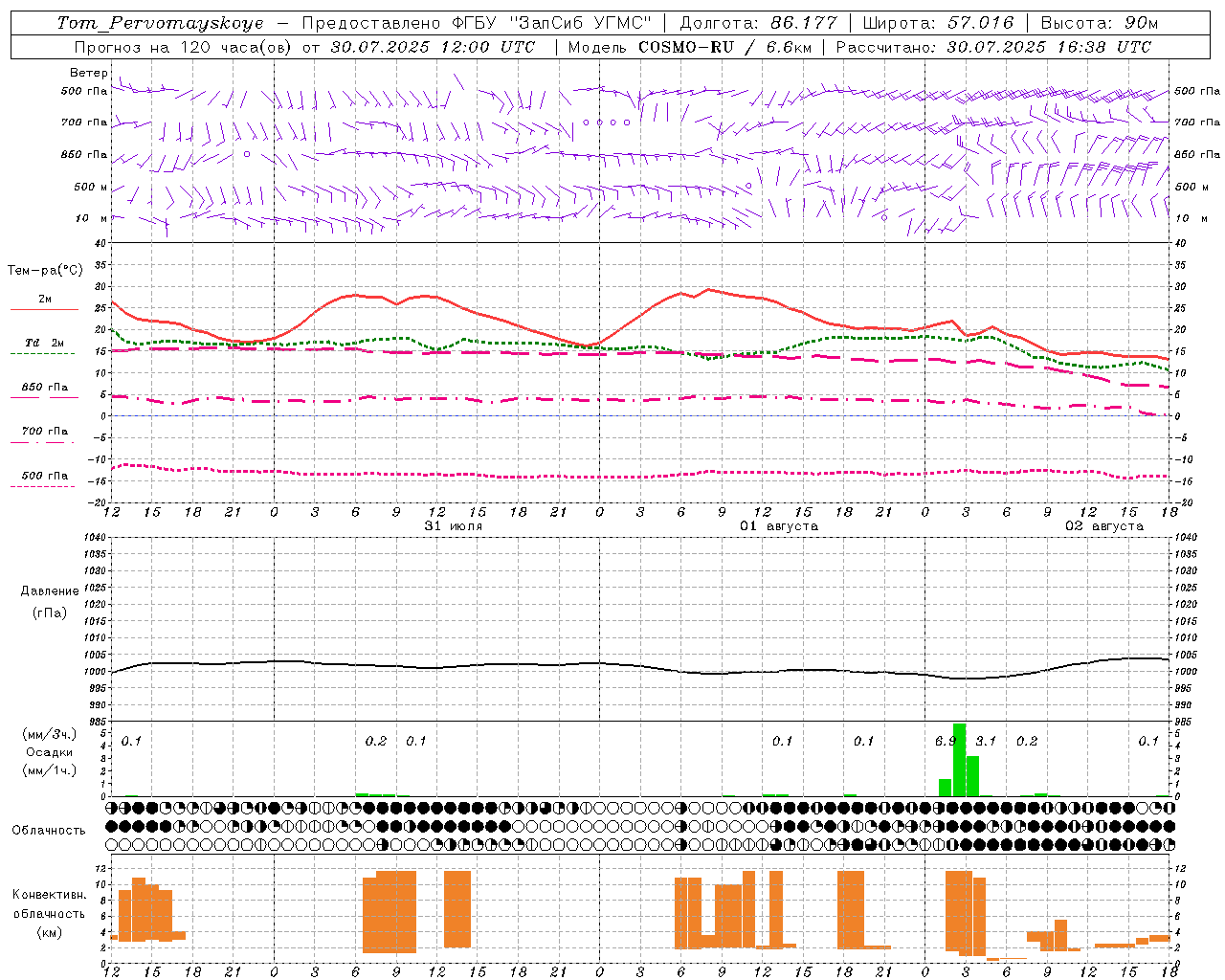The width and height of the screenshot is (1225, 980).
Task: Click the red 2м temperature legend line
Action: [44, 309]
